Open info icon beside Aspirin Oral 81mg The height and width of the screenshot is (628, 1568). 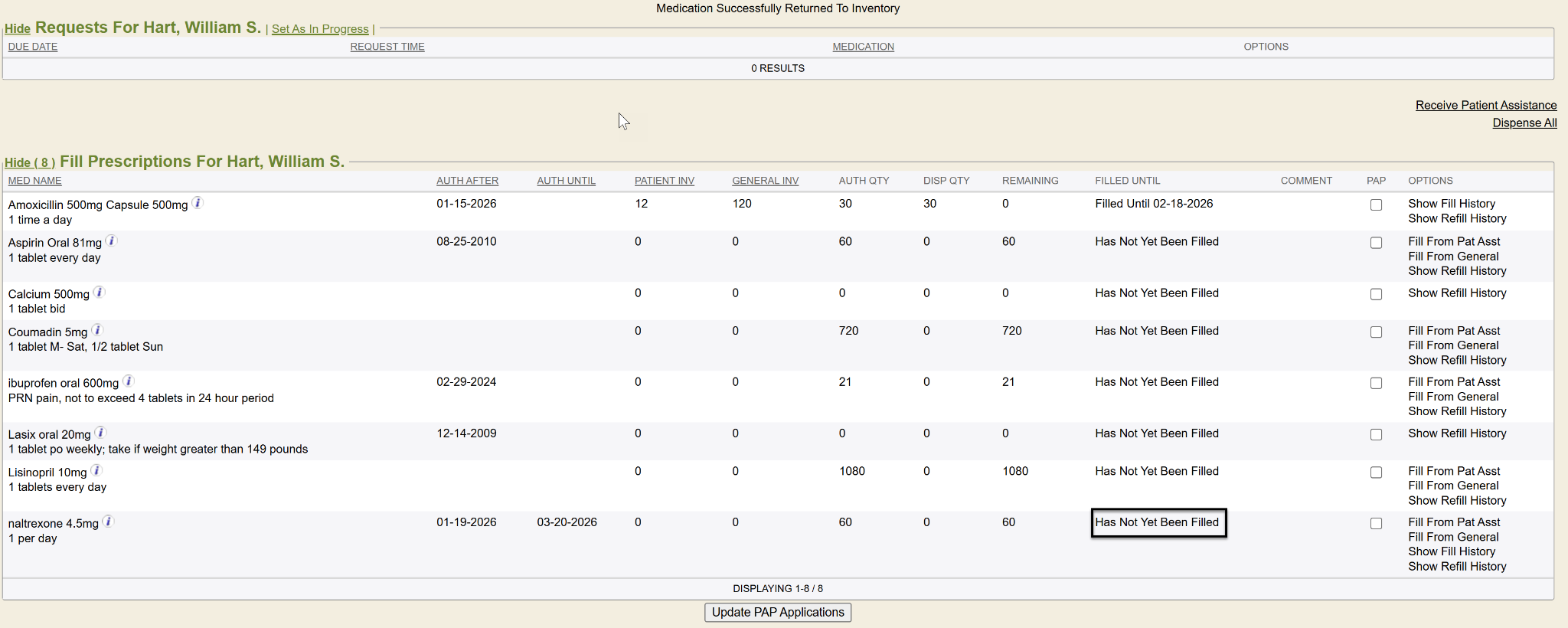coord(111,241)
